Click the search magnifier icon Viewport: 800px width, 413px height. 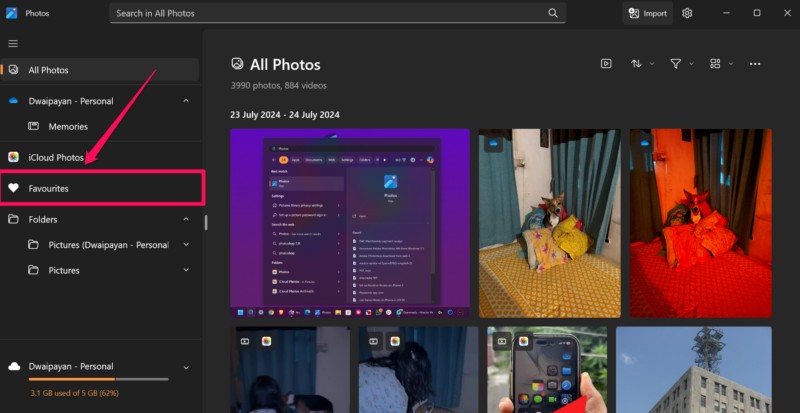click(x=553, y=13)
